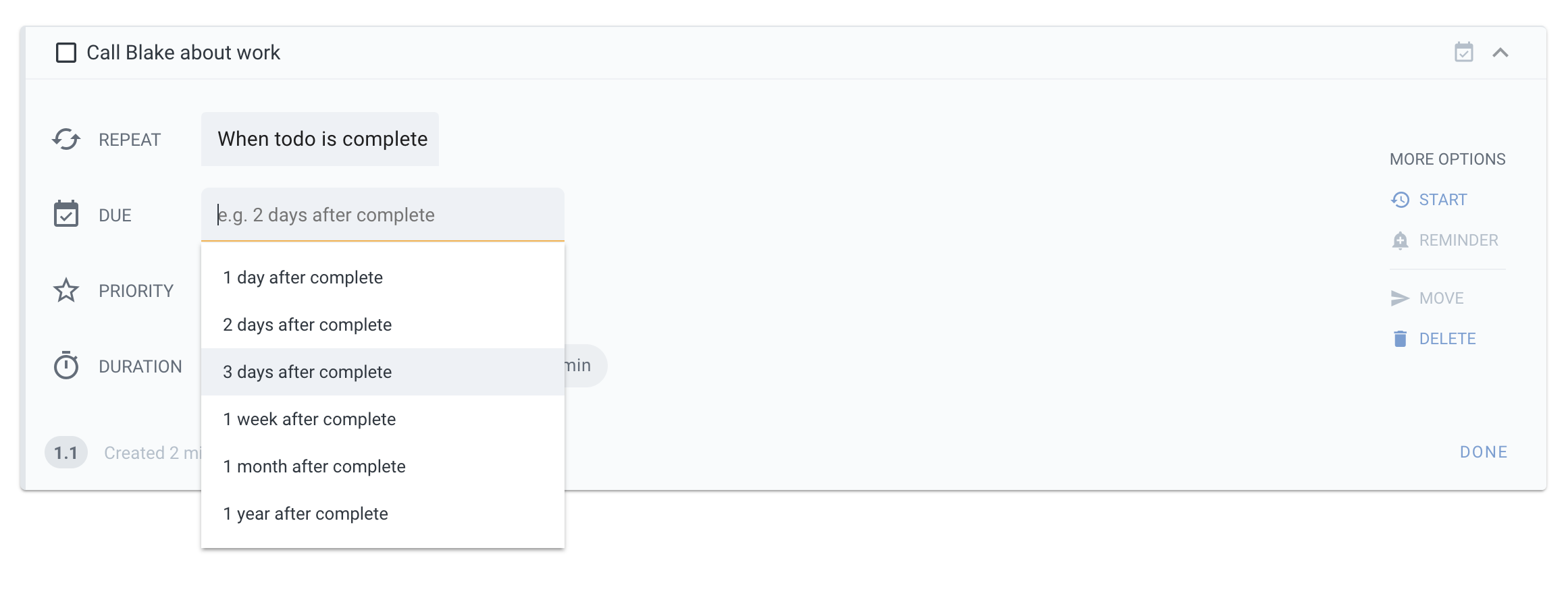Click the Start history icon

coord(1399,199)
